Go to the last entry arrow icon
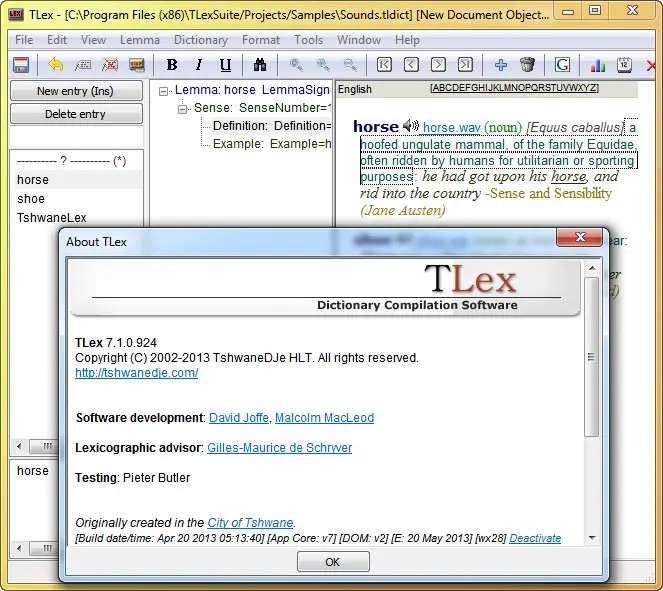The image size is (663, 591). point(465,65)
